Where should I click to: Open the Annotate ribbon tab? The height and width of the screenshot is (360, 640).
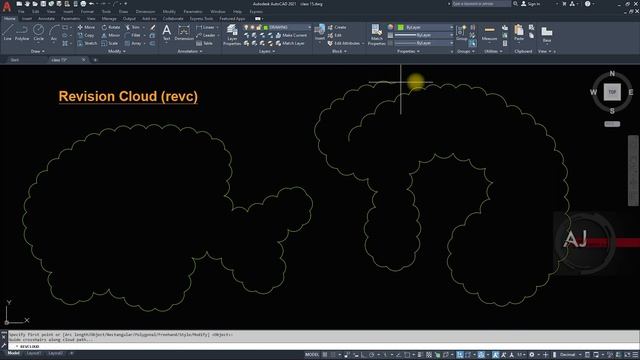pos(46,18)
